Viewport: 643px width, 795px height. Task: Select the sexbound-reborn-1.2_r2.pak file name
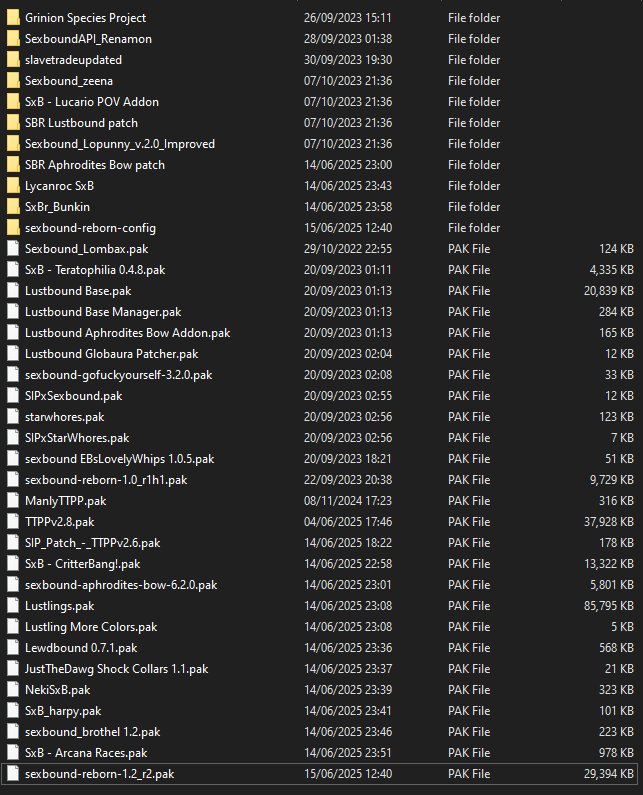pos(99,774)
